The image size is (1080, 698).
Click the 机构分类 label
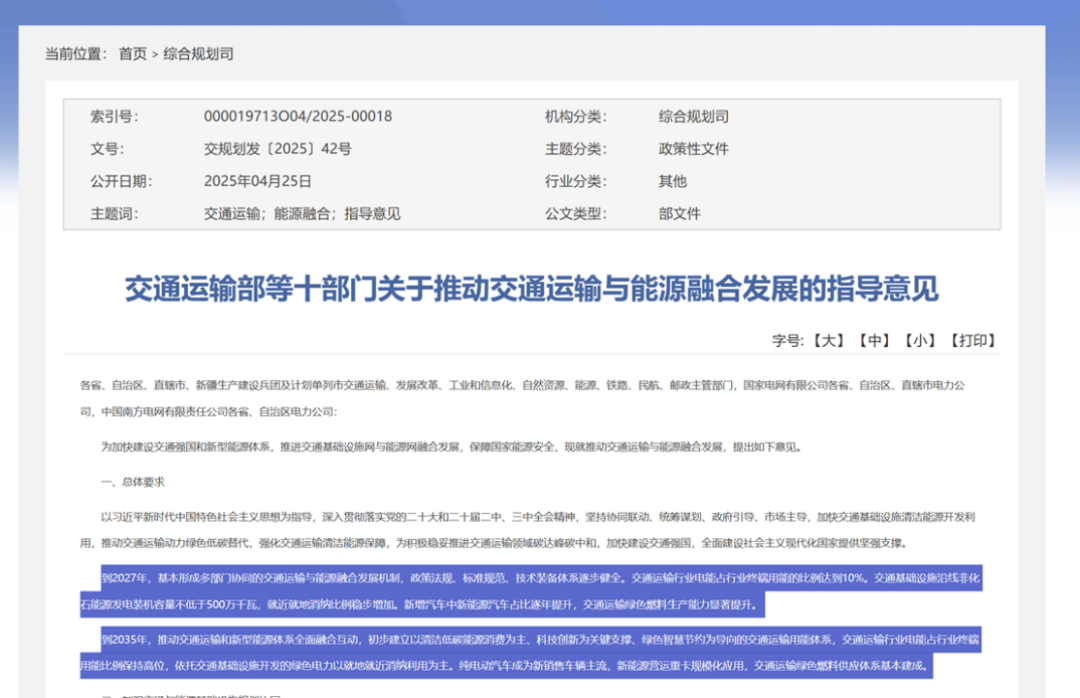(x=576, y=116)
